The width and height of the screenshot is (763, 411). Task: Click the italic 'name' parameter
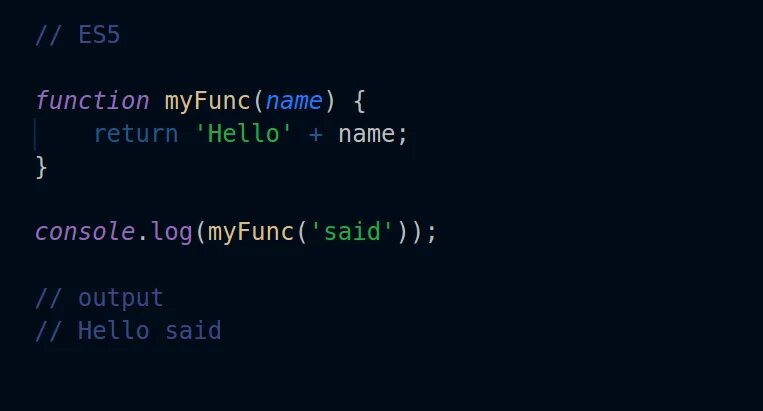click(294, 101)
